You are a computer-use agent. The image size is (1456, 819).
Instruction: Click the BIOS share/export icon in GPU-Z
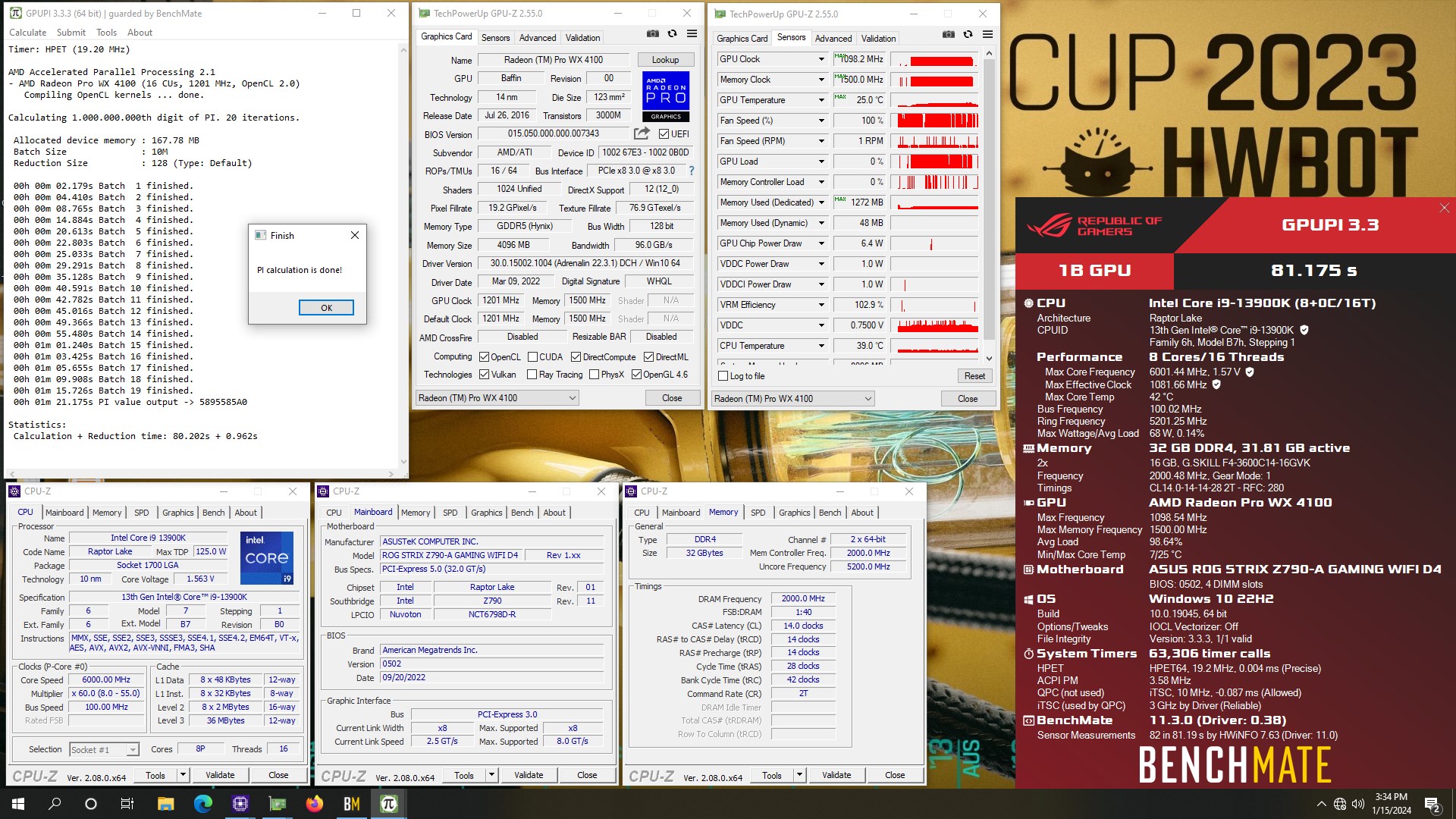point(642,133)
